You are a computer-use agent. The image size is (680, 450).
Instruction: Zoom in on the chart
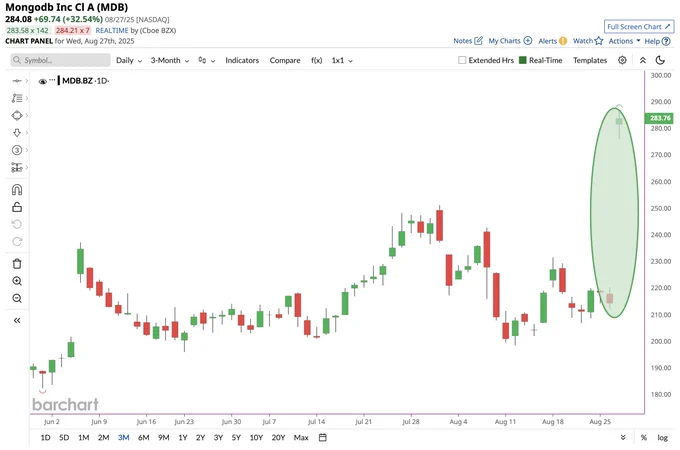point(17,281)
